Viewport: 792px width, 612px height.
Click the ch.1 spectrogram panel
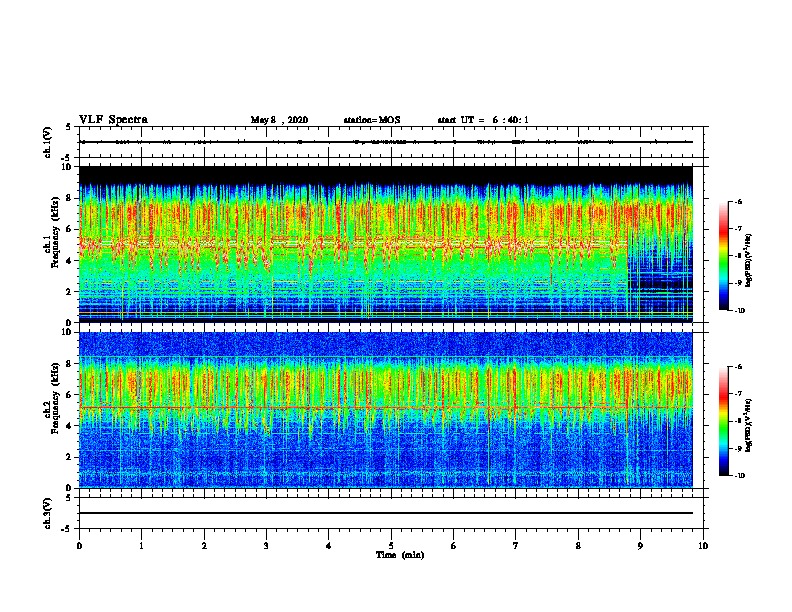386,244
